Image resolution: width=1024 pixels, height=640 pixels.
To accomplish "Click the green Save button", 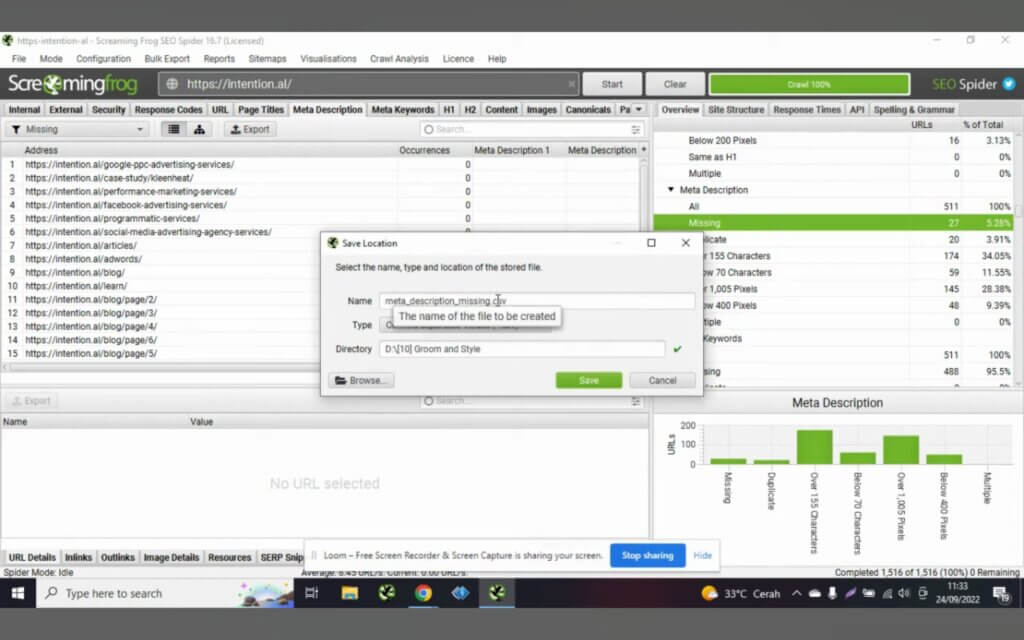I will tap(588, 380).
